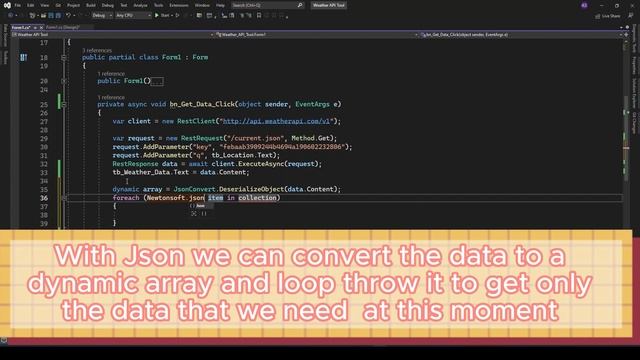
Task: Click the split editor icon above scrollbar
Action: click(x=627, y=35)
